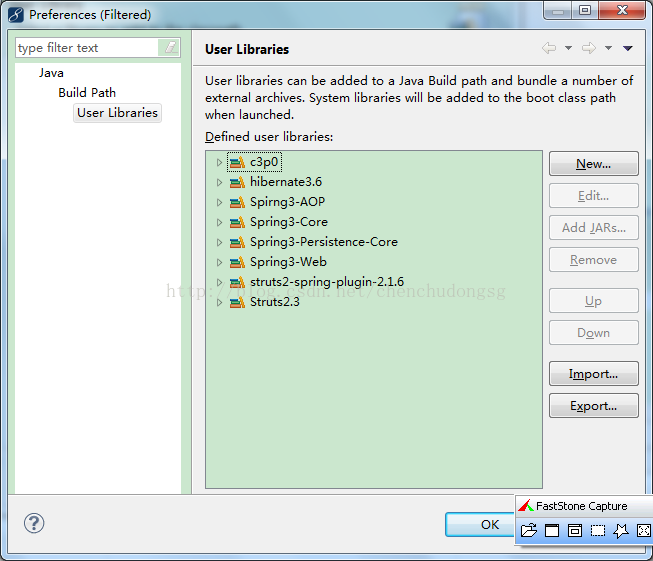Screen dimensions: 653x561
Task: Click the Remove button
Action: (593, 260)
